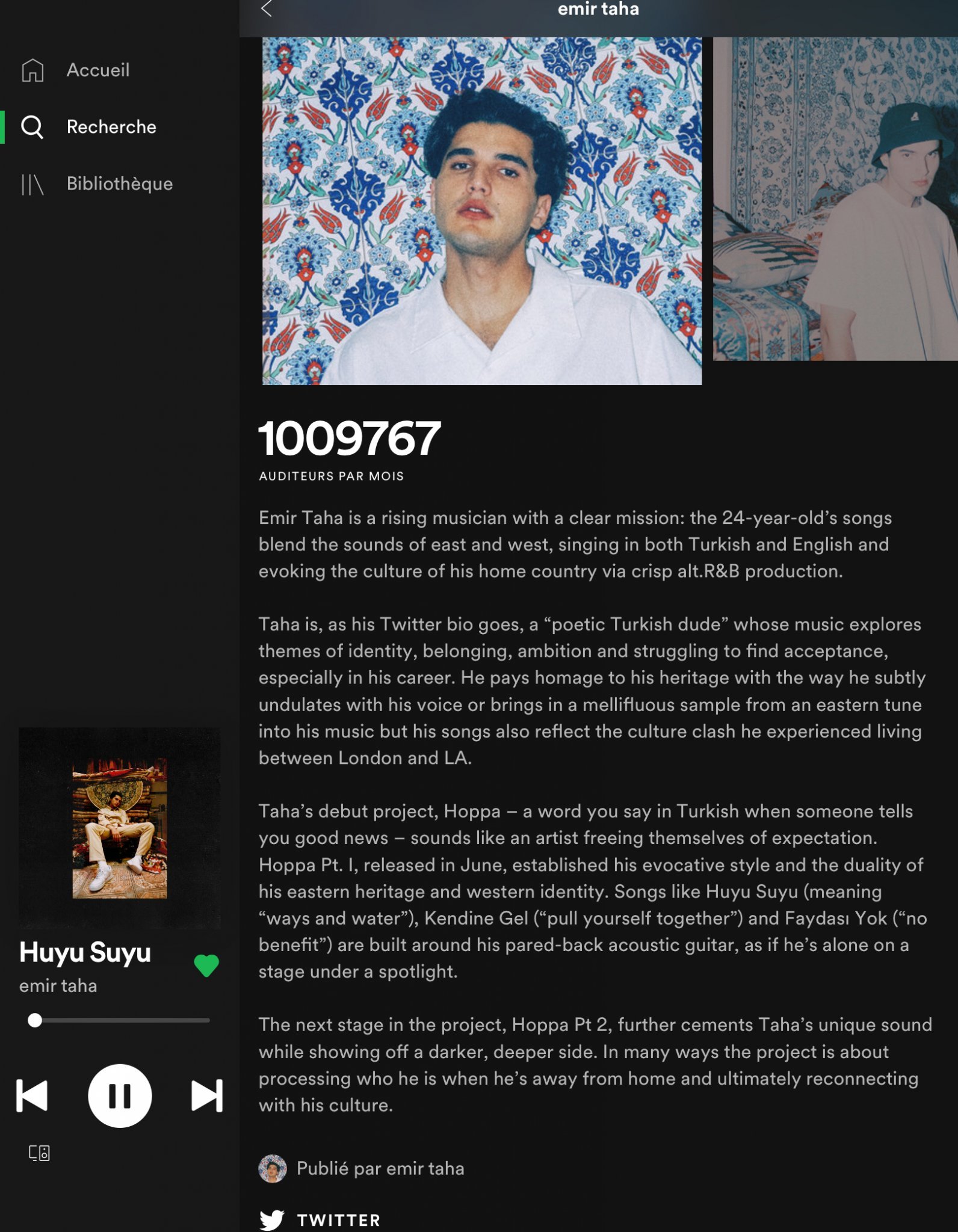Viewport: 958px width, 1232px height.
Task: Pause the currently playing track
Action: (x=120, y=1095)
